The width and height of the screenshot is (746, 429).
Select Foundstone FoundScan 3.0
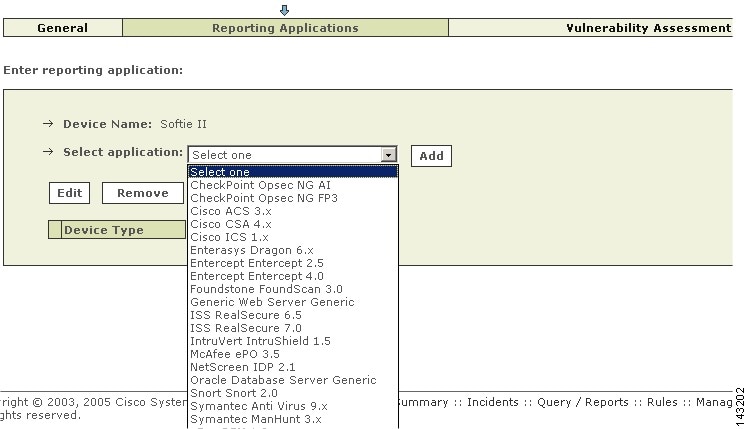[293, 289]
